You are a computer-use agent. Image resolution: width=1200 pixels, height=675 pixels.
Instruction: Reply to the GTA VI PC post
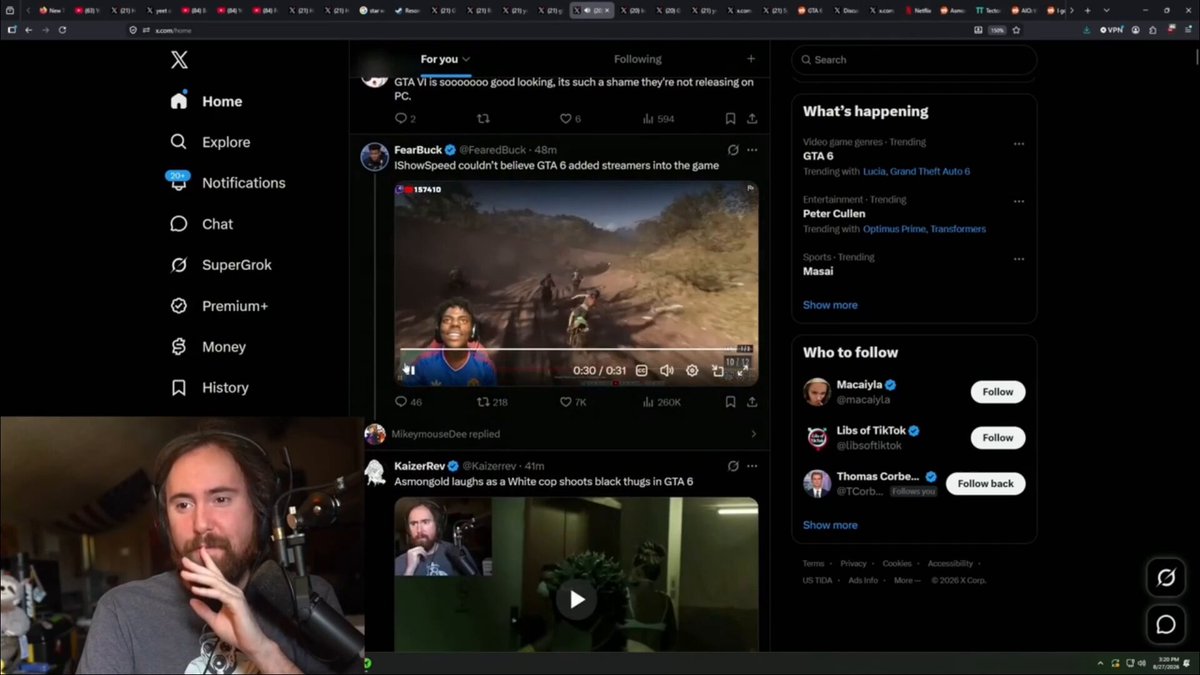[405, 118]
